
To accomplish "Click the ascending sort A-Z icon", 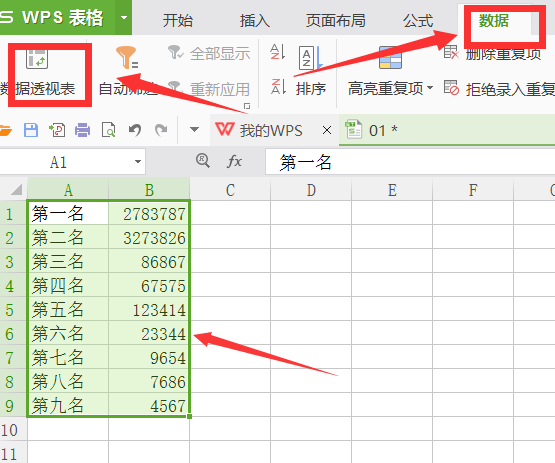I will [278, 52].
